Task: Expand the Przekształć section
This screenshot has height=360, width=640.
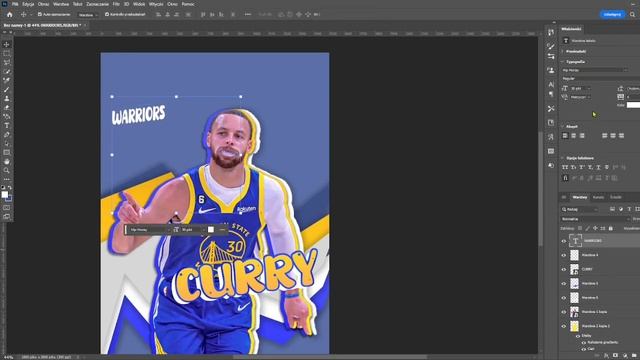Action: 563,51
